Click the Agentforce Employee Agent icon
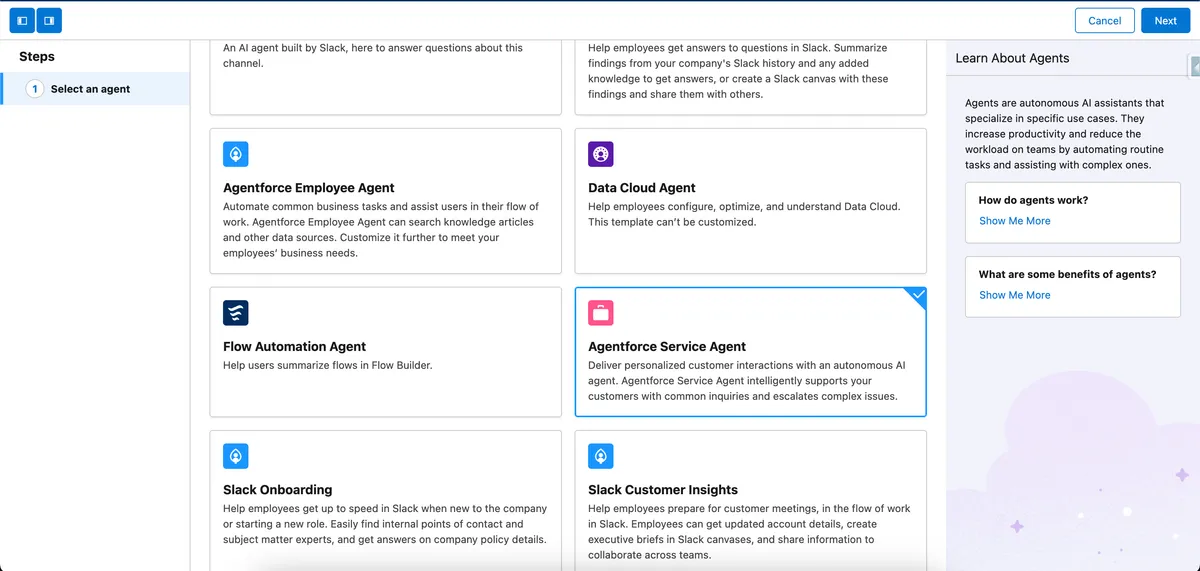Viewport: 1200px width, 571px height. 236,154
